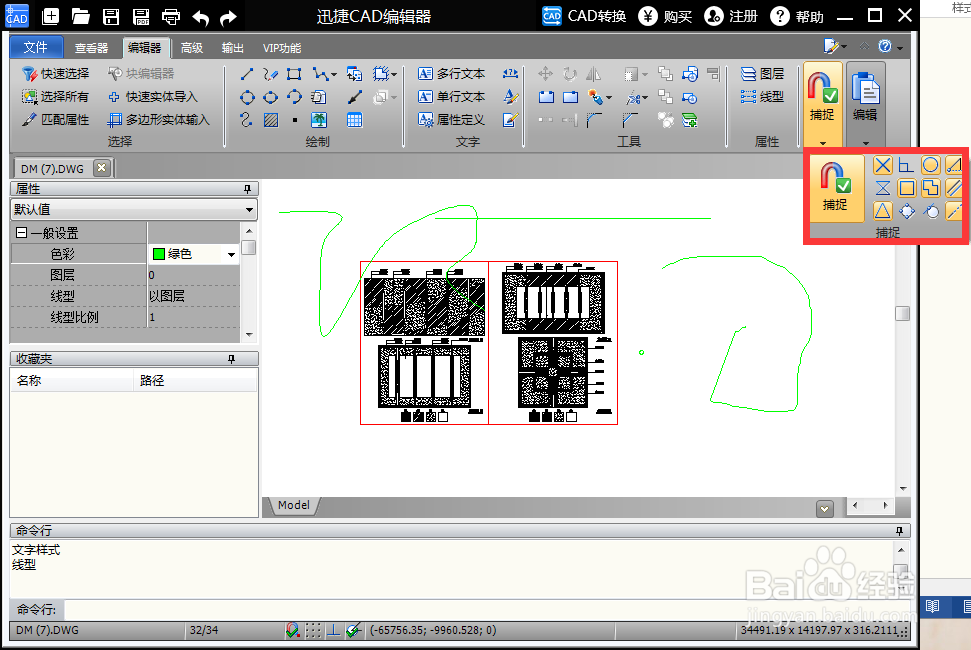Toggle endpoint snap (square icon)
Screen dimensions: 971x650
[907, 188]
